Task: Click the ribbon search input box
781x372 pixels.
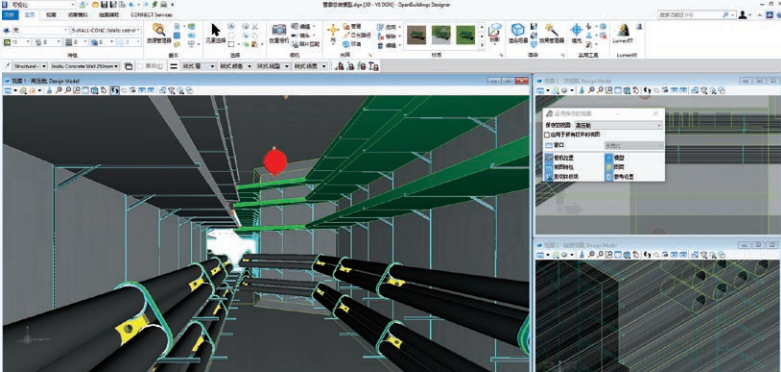Action: (695, 15)
